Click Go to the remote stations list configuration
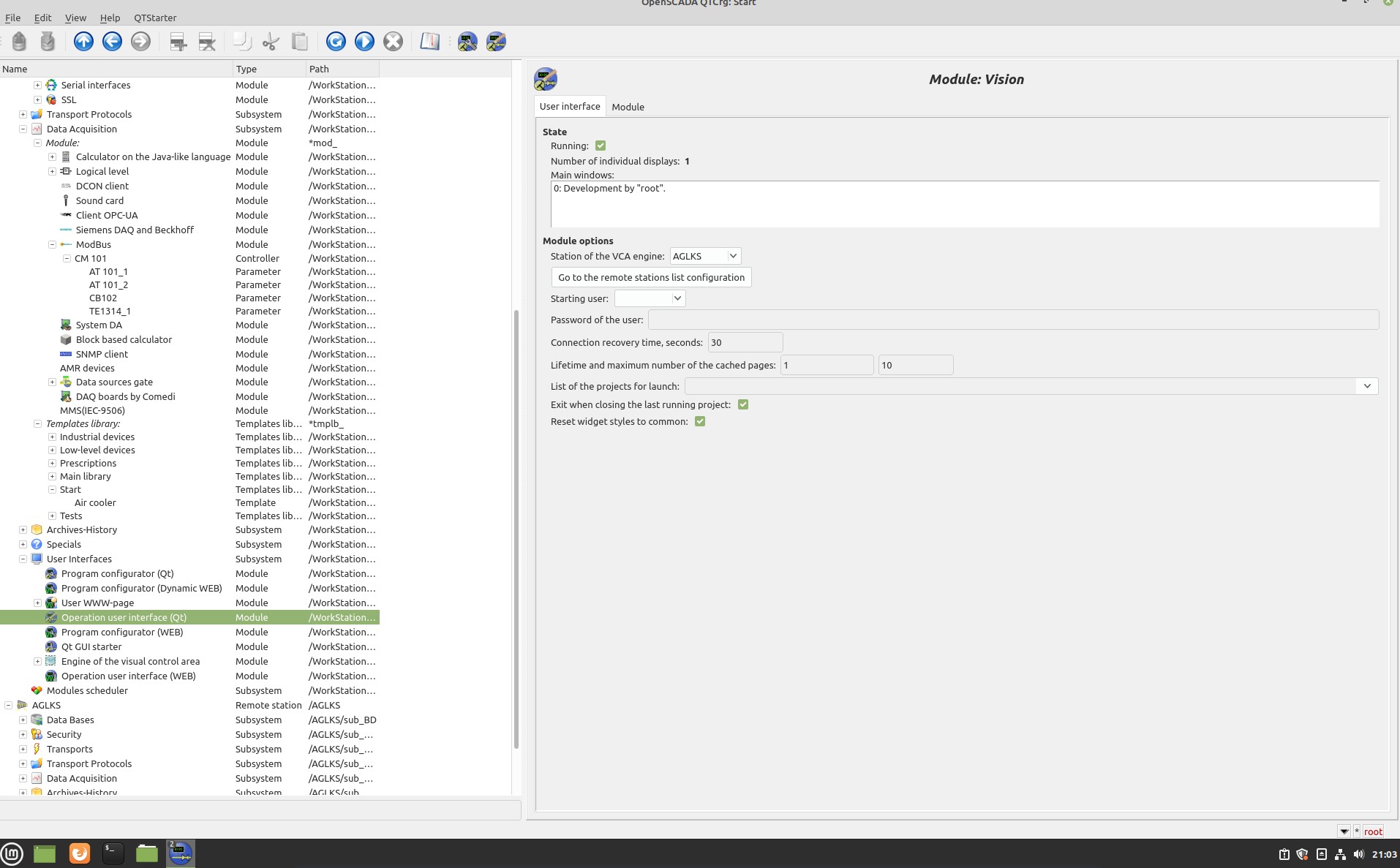1400x868 pixels. (x=651, y=277)
